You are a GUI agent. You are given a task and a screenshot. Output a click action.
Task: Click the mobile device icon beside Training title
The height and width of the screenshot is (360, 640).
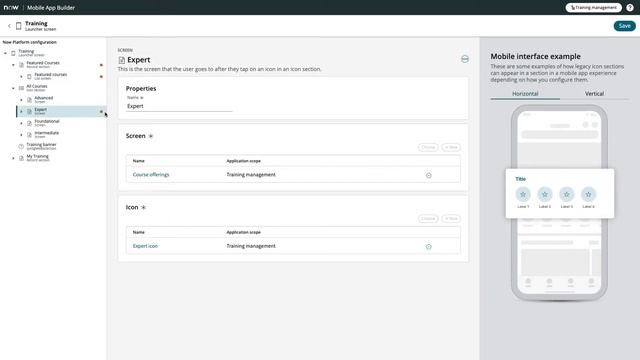(x=18, y=26)
